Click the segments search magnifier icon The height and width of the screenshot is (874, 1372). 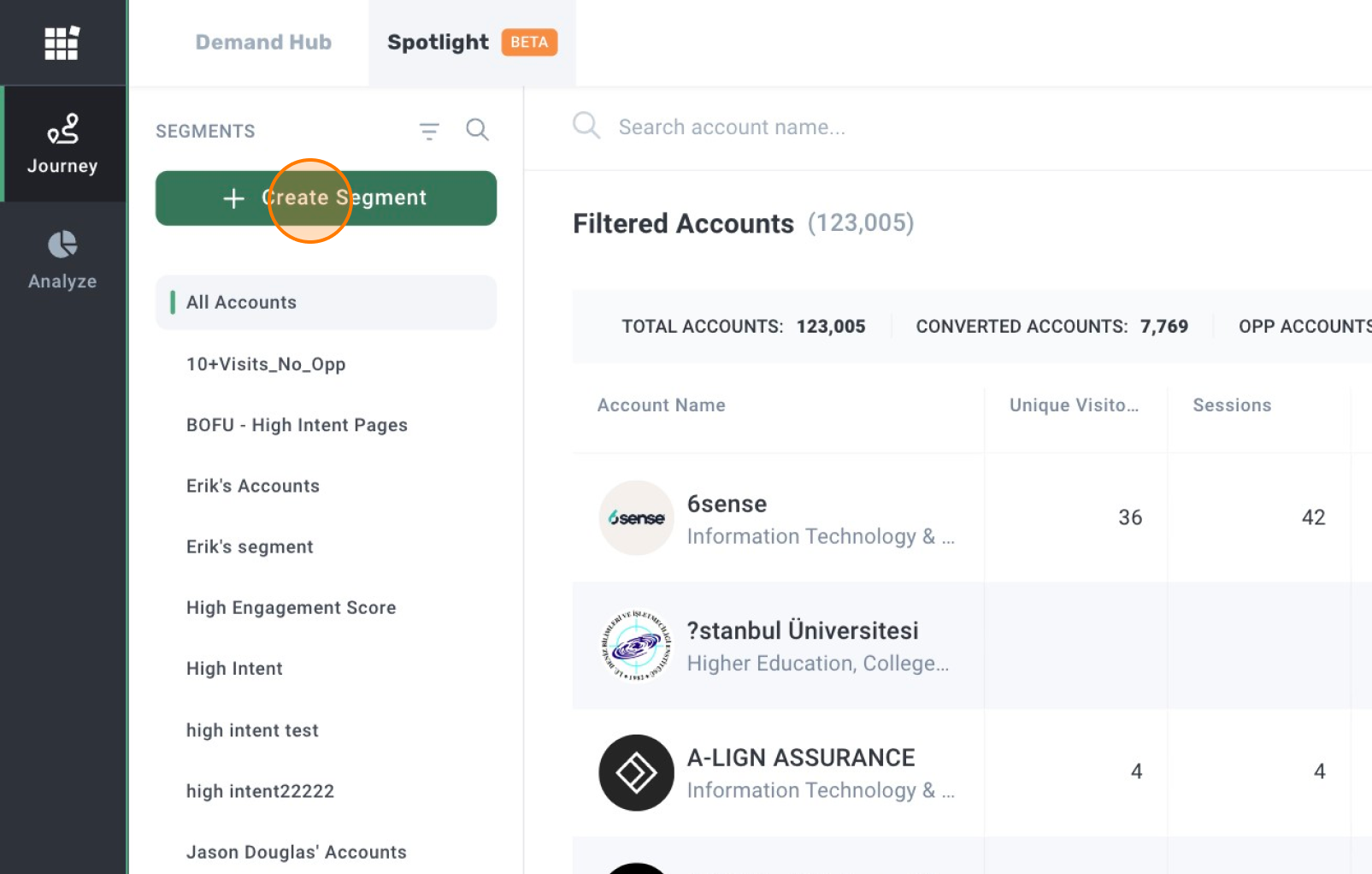point(477,130)
